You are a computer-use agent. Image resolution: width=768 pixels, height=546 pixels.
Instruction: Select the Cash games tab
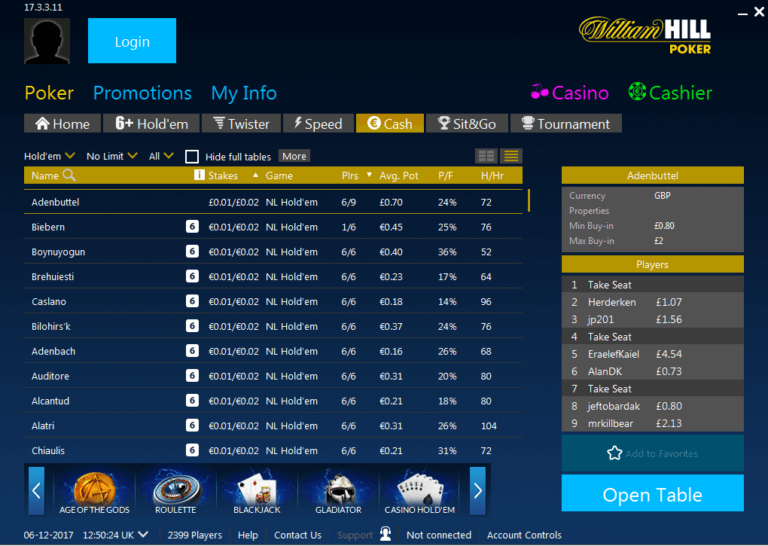point(390,123)
